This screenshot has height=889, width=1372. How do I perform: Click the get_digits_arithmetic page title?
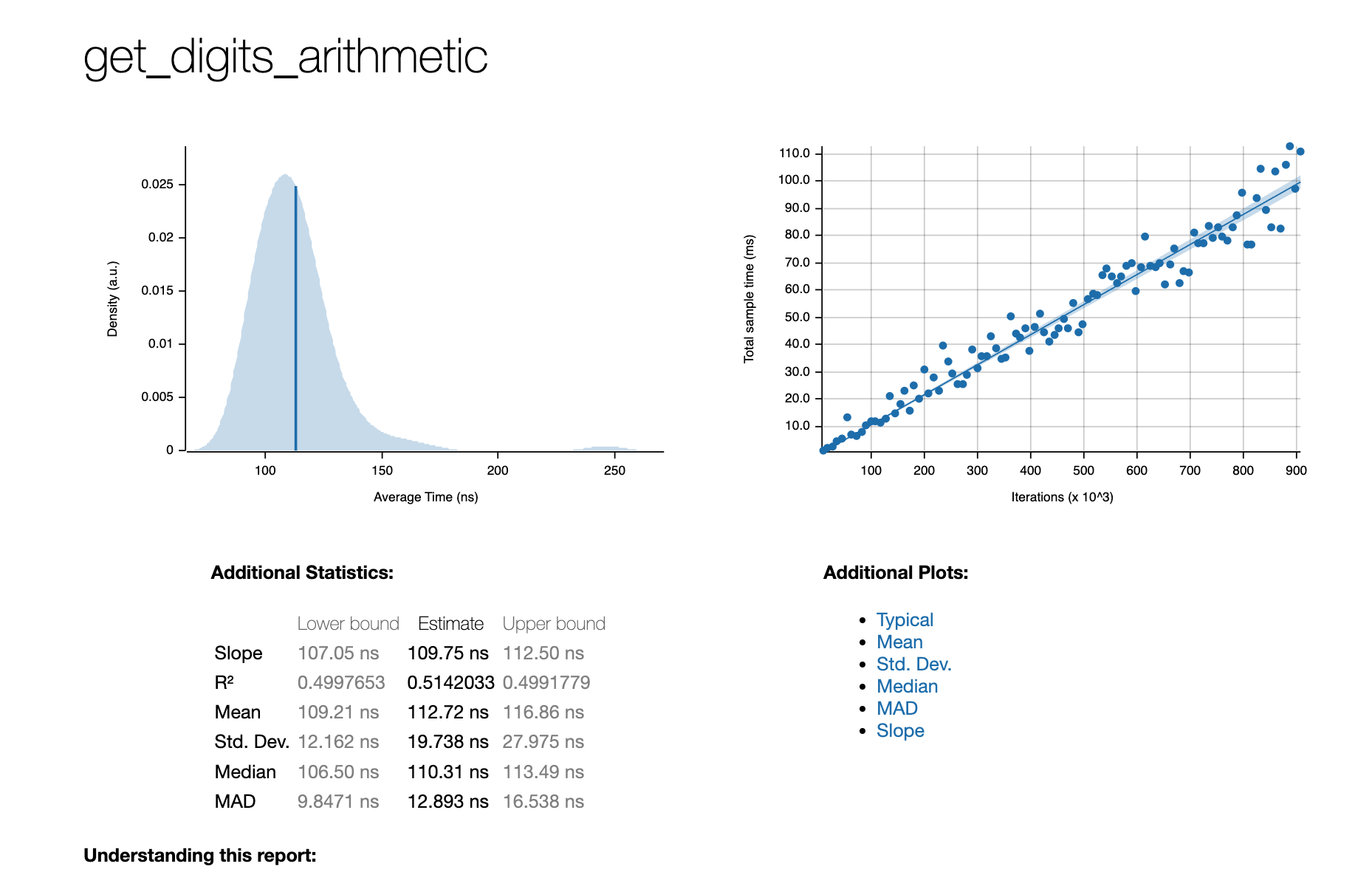point(285,57)
